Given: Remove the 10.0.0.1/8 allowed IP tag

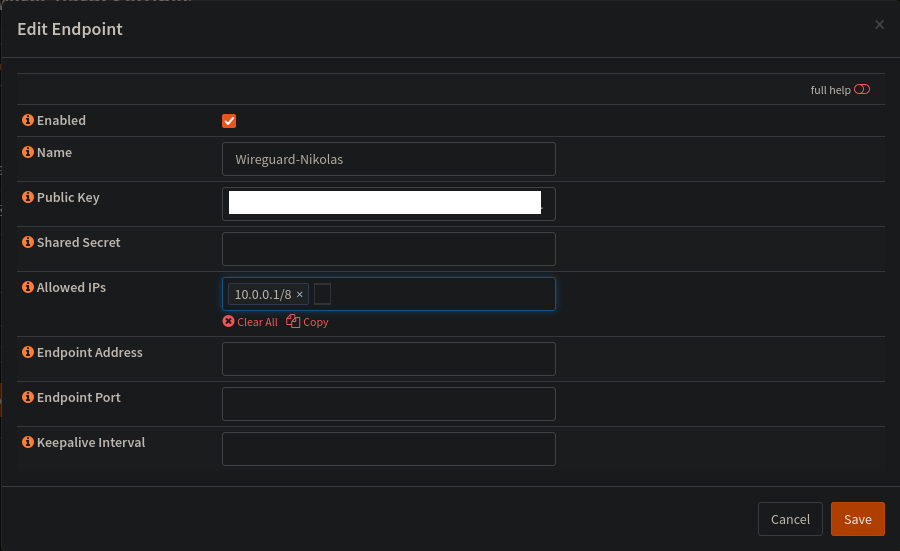Looking at the screenshot, I should coord(300,295).
